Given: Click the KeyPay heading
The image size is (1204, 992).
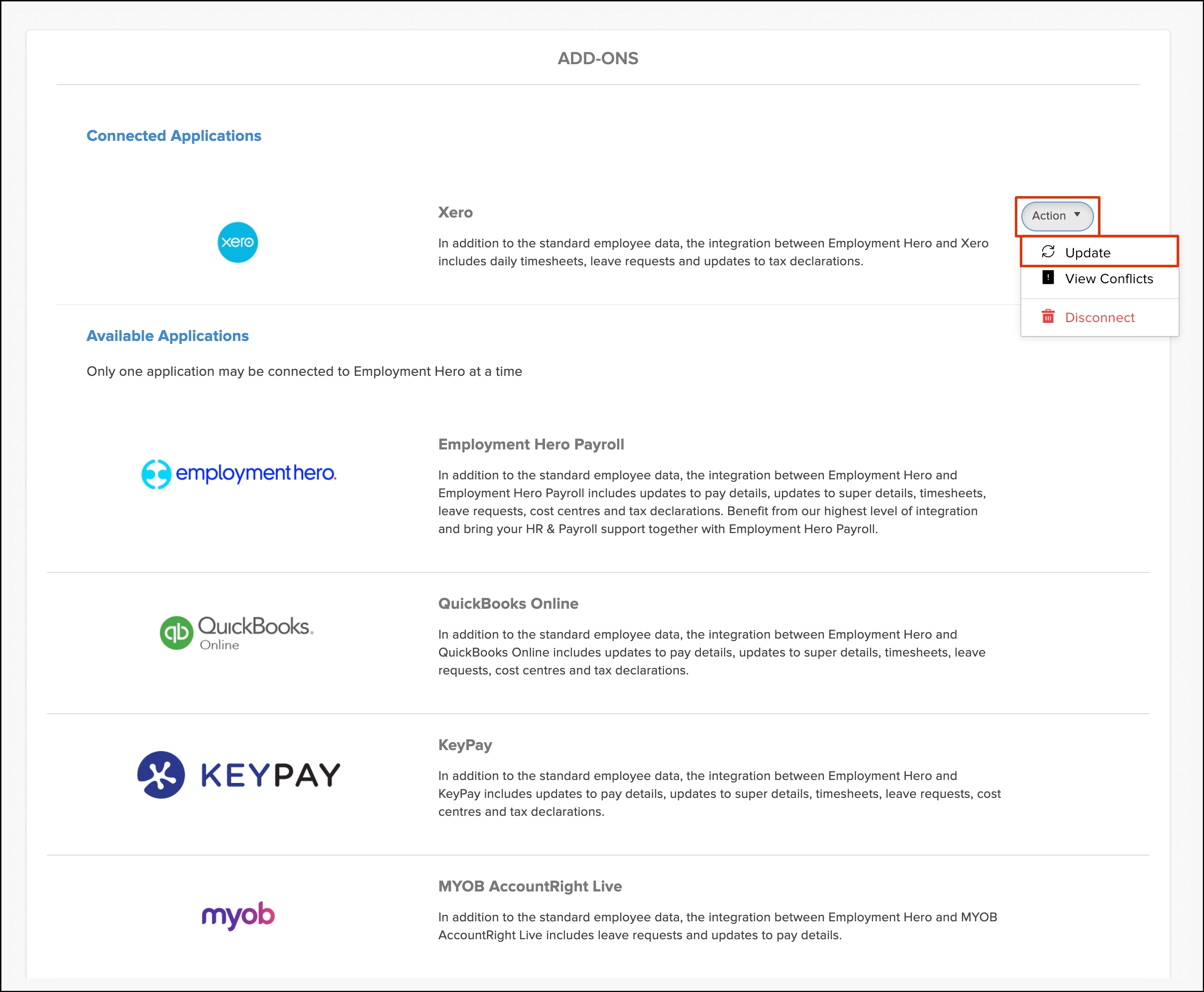Looking at the screenshot, I should pos(464,745).
